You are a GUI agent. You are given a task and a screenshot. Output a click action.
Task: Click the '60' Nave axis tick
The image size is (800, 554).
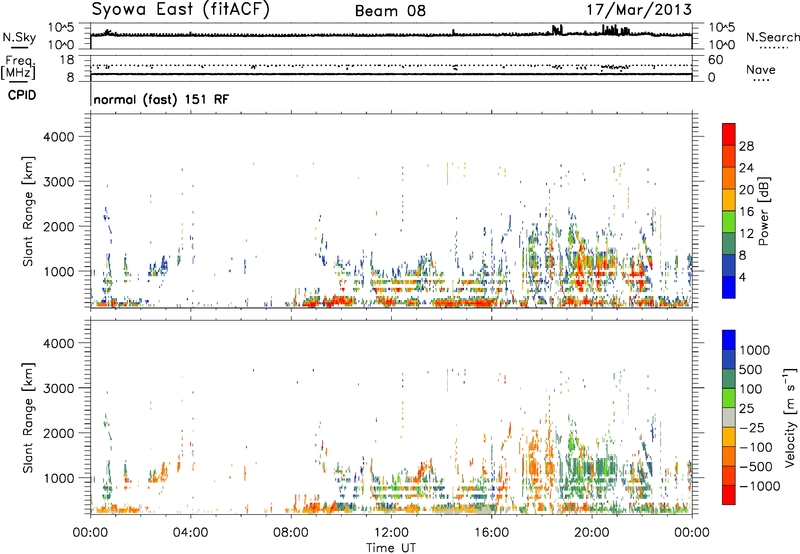click(x=715, y=60)
